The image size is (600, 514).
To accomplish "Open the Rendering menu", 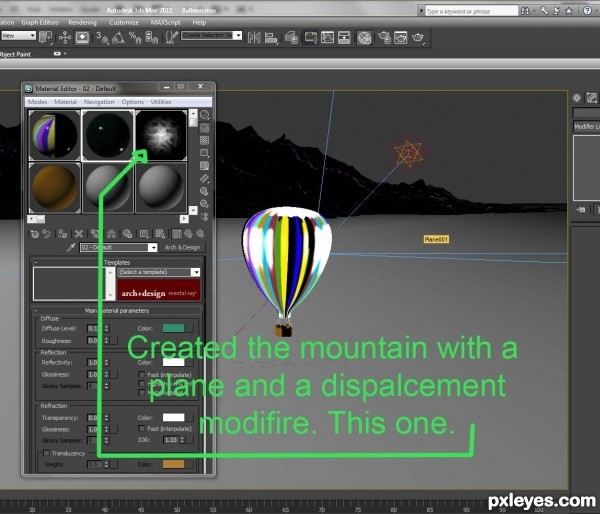I will click(x=83, y=23).
